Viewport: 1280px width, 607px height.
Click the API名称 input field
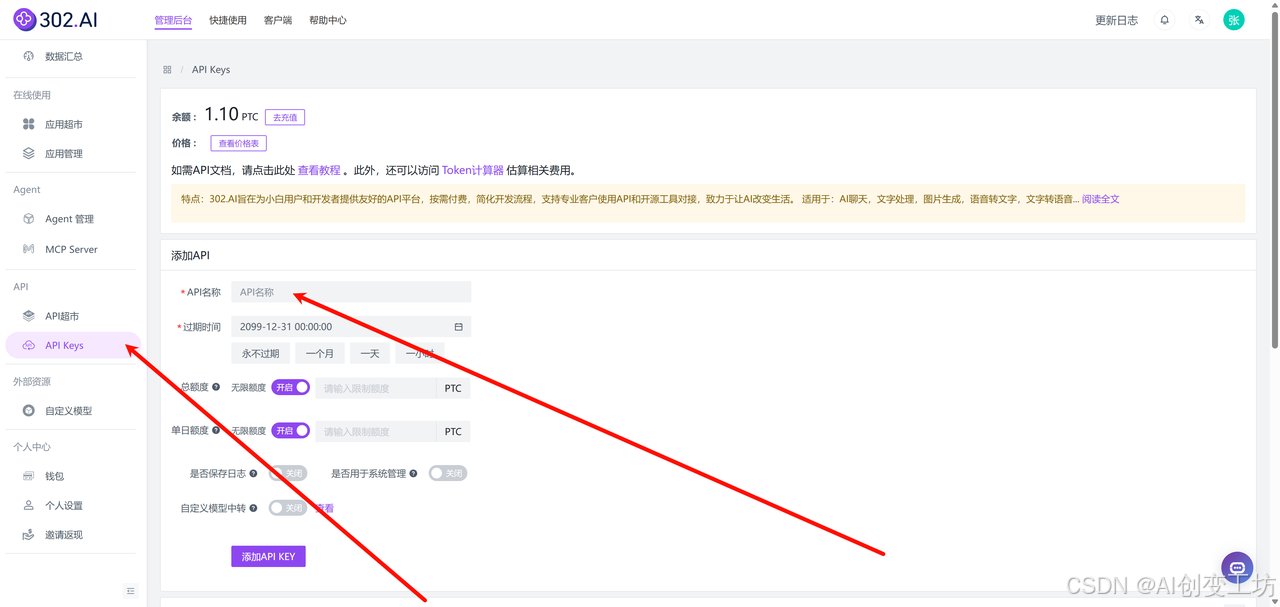[x=351, y=292]
